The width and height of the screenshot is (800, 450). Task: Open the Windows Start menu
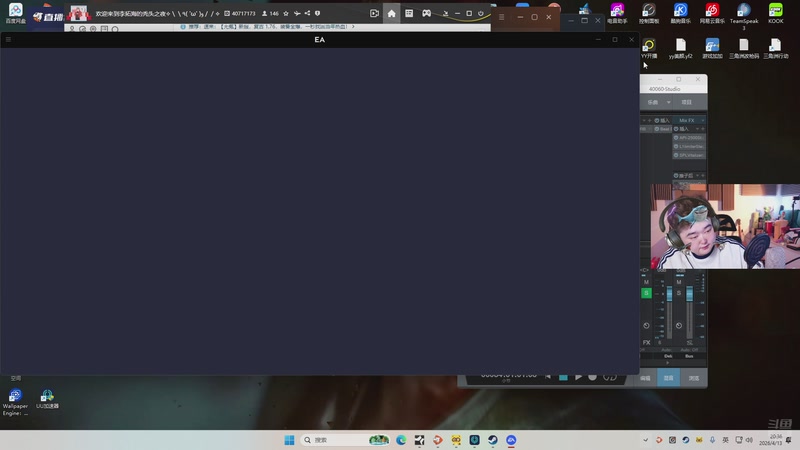[289, 440]
